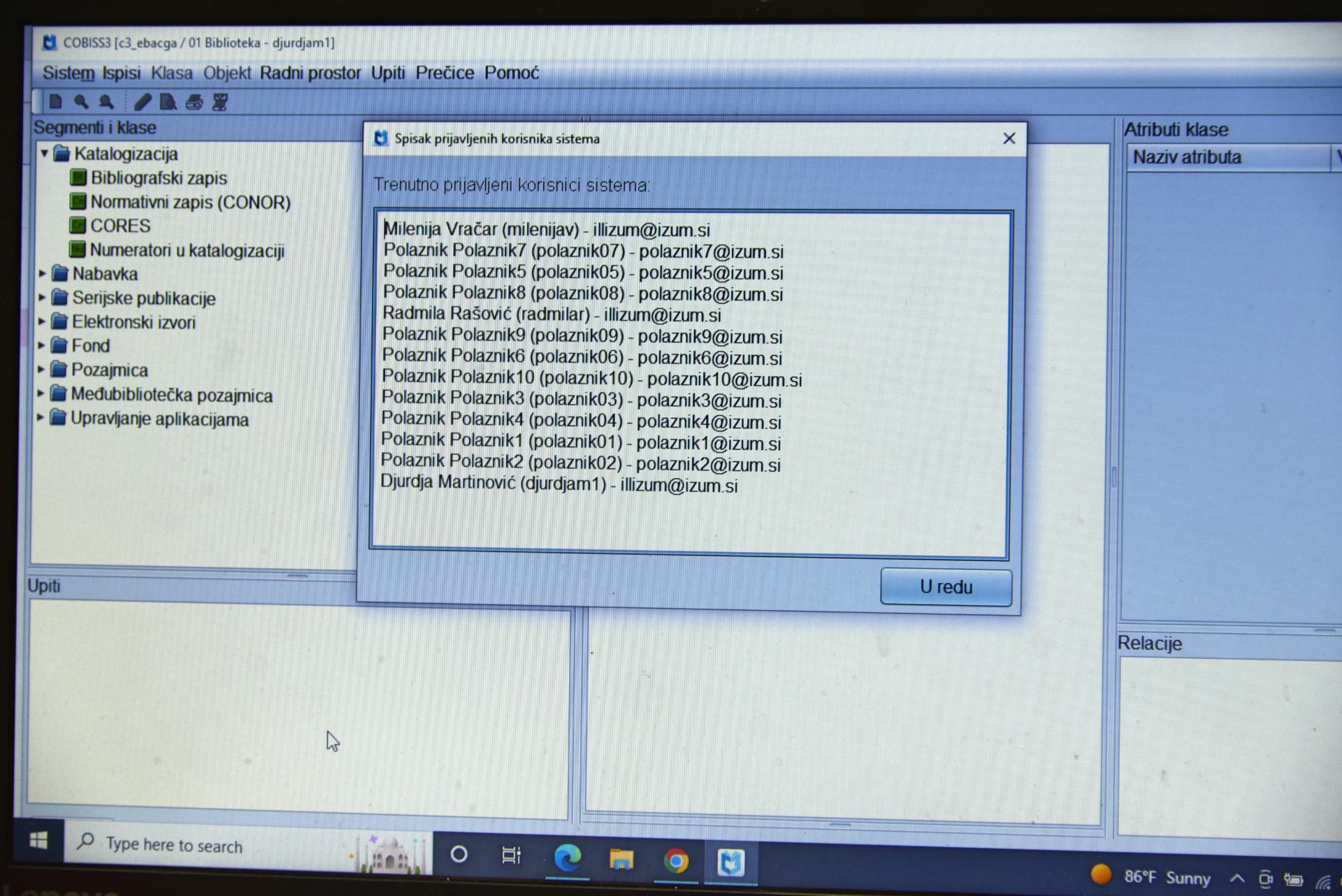Expand the Serijske publikacije node
Screen dimensions: 1342x896
[42, 298]
